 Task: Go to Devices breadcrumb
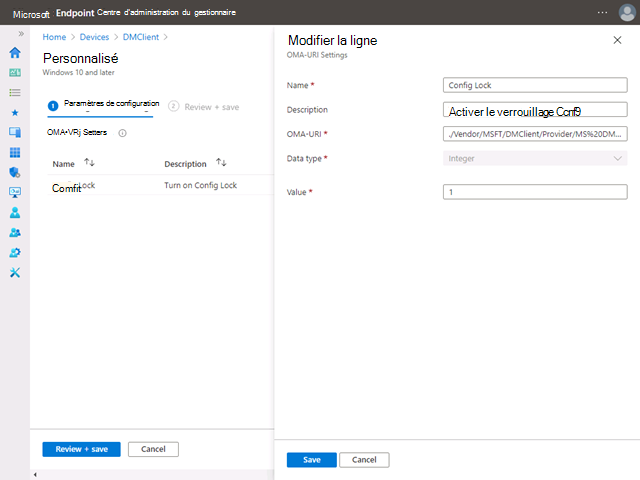pos(94,37)
